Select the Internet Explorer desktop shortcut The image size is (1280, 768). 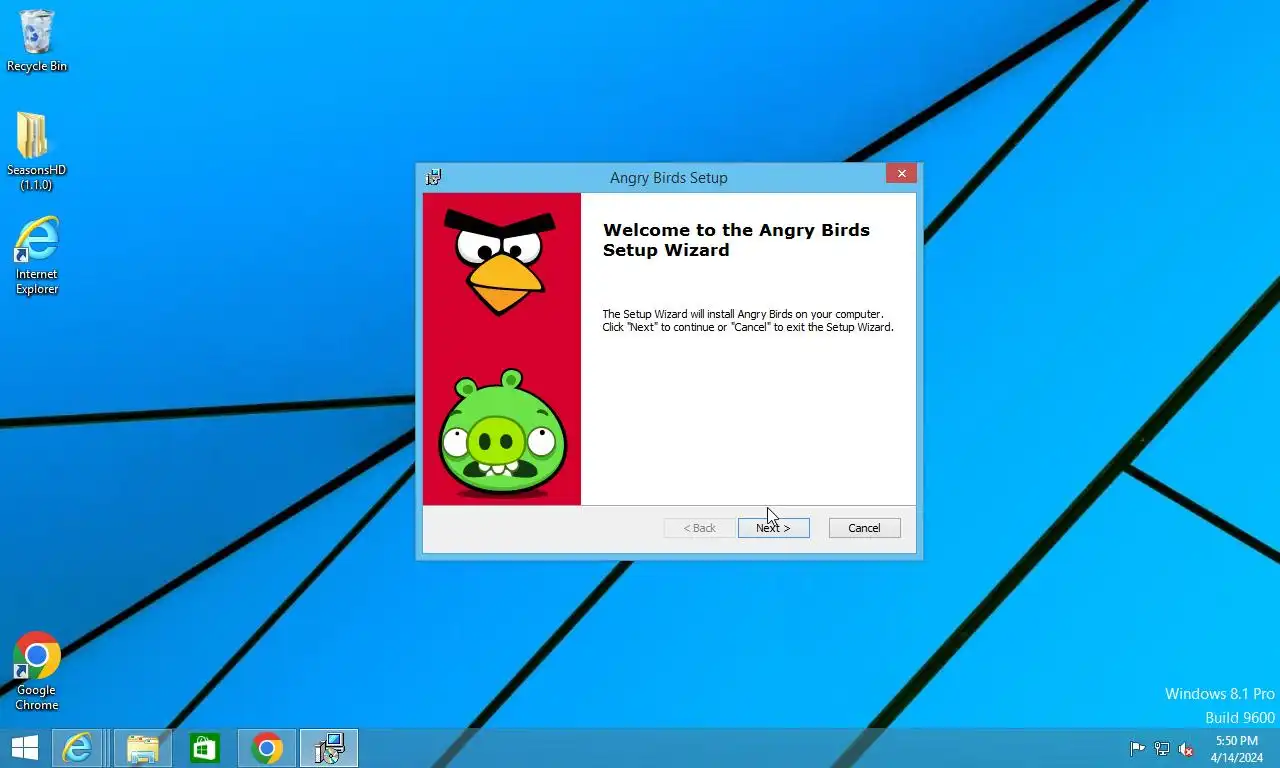(37, 256)
